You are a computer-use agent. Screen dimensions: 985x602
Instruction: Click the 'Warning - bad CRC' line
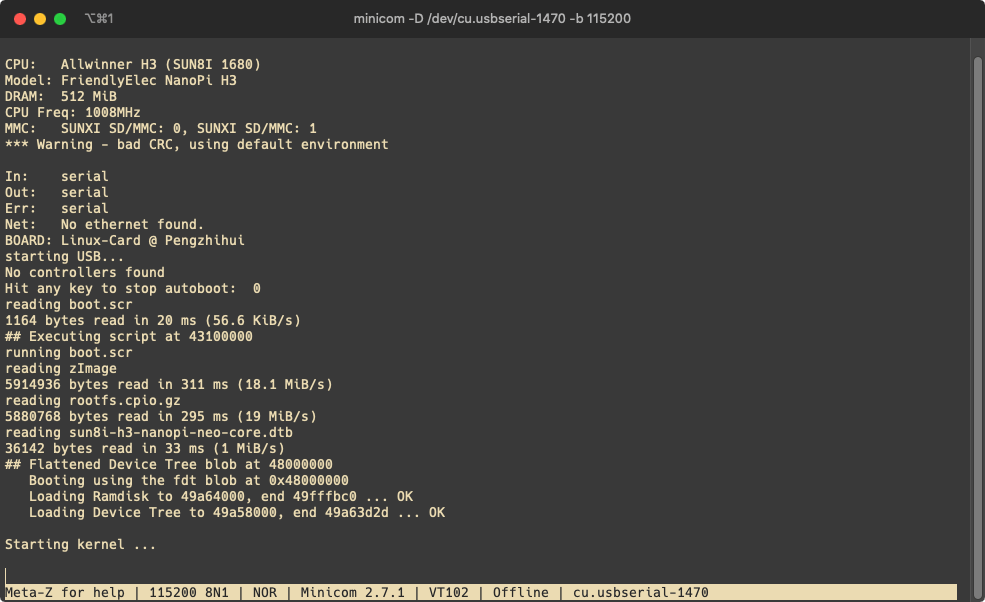tap(197, 145)
